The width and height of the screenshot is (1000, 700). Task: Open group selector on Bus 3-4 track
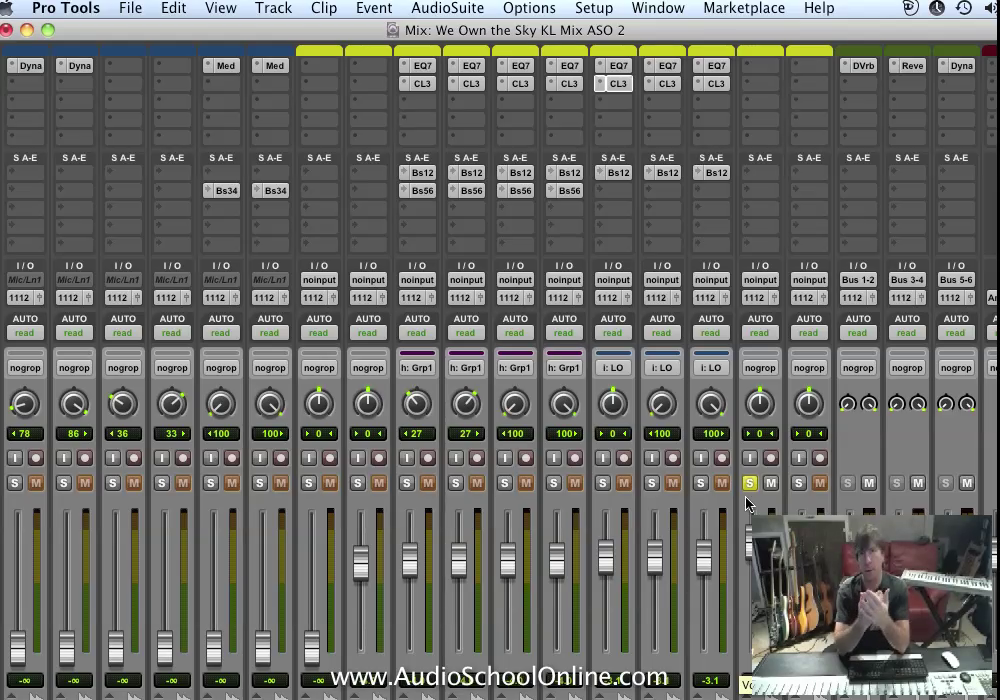907,368
